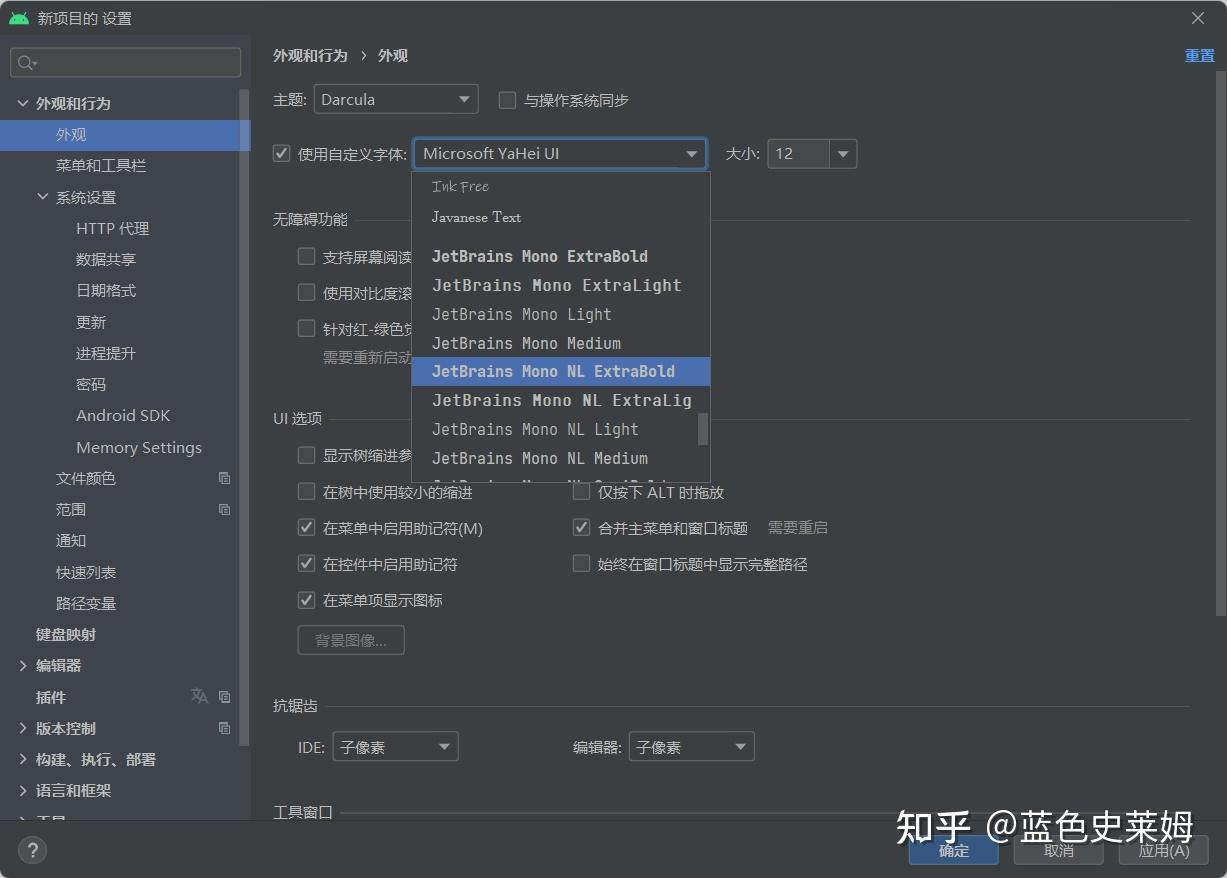The width and height of the screenshot is (1227, 878).
Task: Click the copy icon beside 范围
Action: click(x=224, y=509)
